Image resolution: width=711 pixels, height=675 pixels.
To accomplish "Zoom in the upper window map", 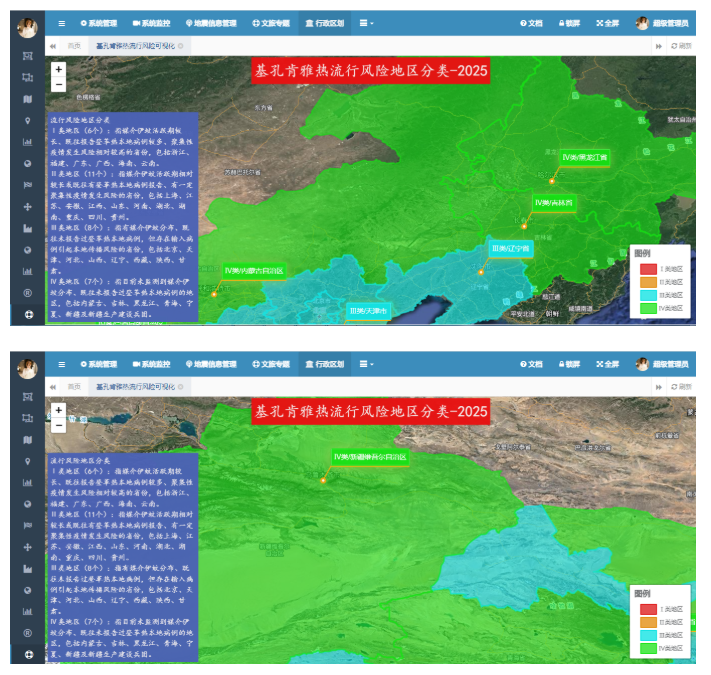I will (x=58, y=69).
